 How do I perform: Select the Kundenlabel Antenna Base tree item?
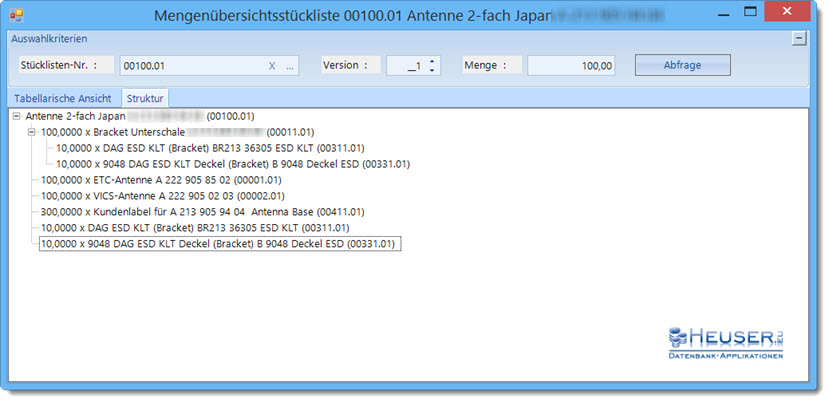click(x=202, y=212)
